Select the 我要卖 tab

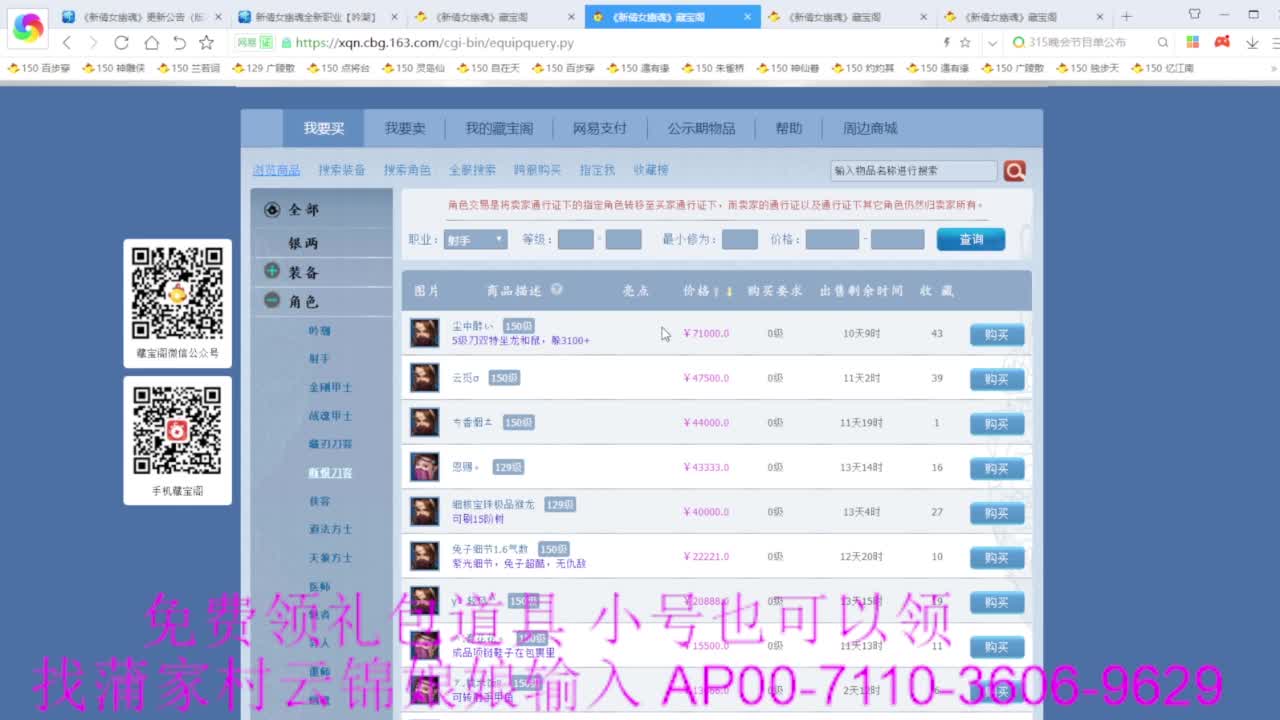(x=405, y=129)
